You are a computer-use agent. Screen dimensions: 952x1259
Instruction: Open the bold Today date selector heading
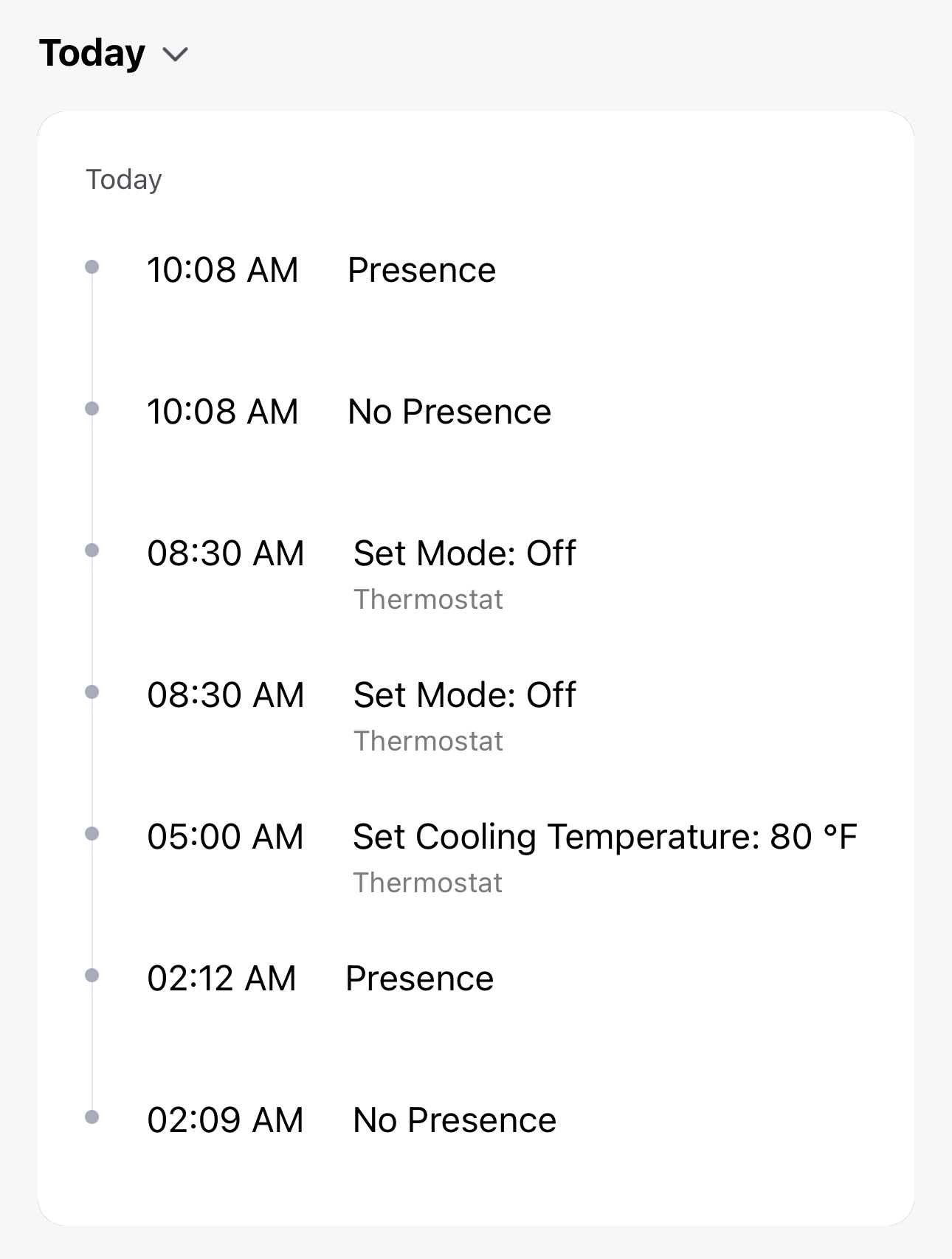[x=92, y=53]
